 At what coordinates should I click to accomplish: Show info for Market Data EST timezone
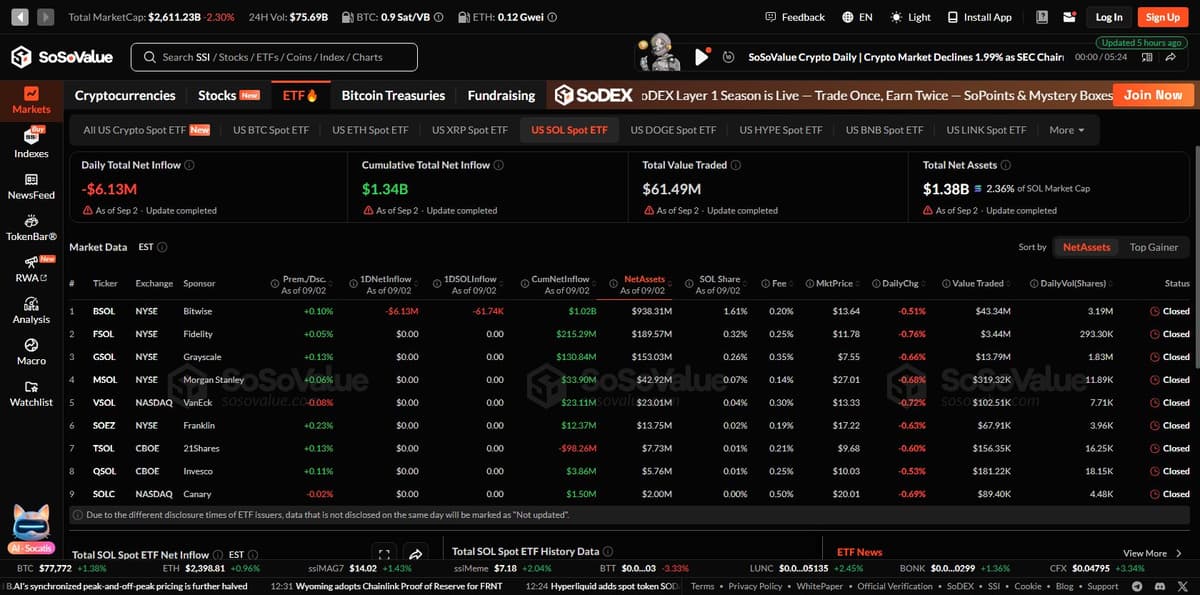pyautogui.click(x=162, y=247)
